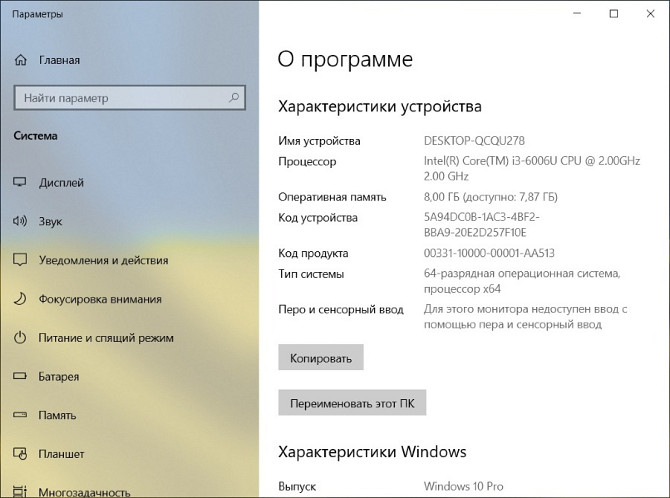Click the drive icon for Память
The height and width of the screenshot is (498, 670).
click(x=20, y=415)
